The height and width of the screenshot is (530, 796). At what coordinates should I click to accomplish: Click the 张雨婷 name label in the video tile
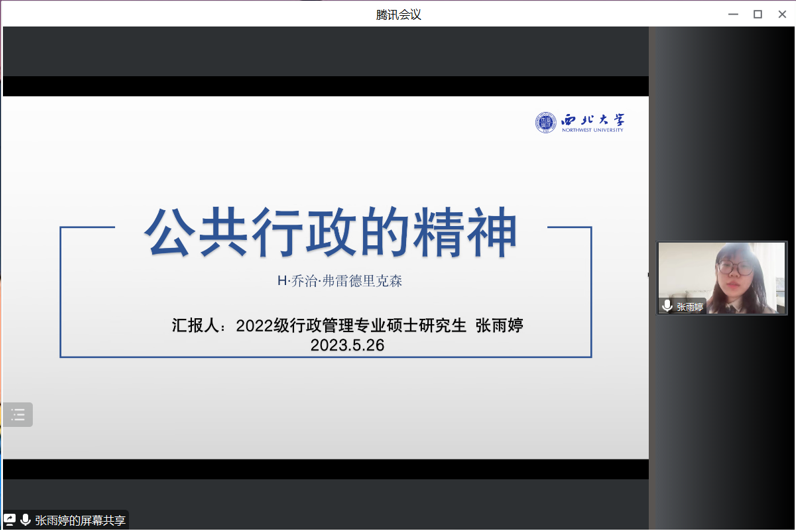[690, 307]
